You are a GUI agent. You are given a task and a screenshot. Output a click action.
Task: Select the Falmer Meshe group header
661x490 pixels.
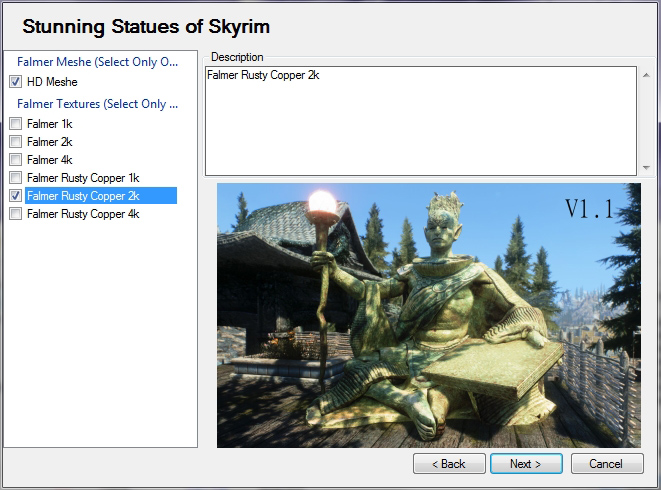point(97,62)
